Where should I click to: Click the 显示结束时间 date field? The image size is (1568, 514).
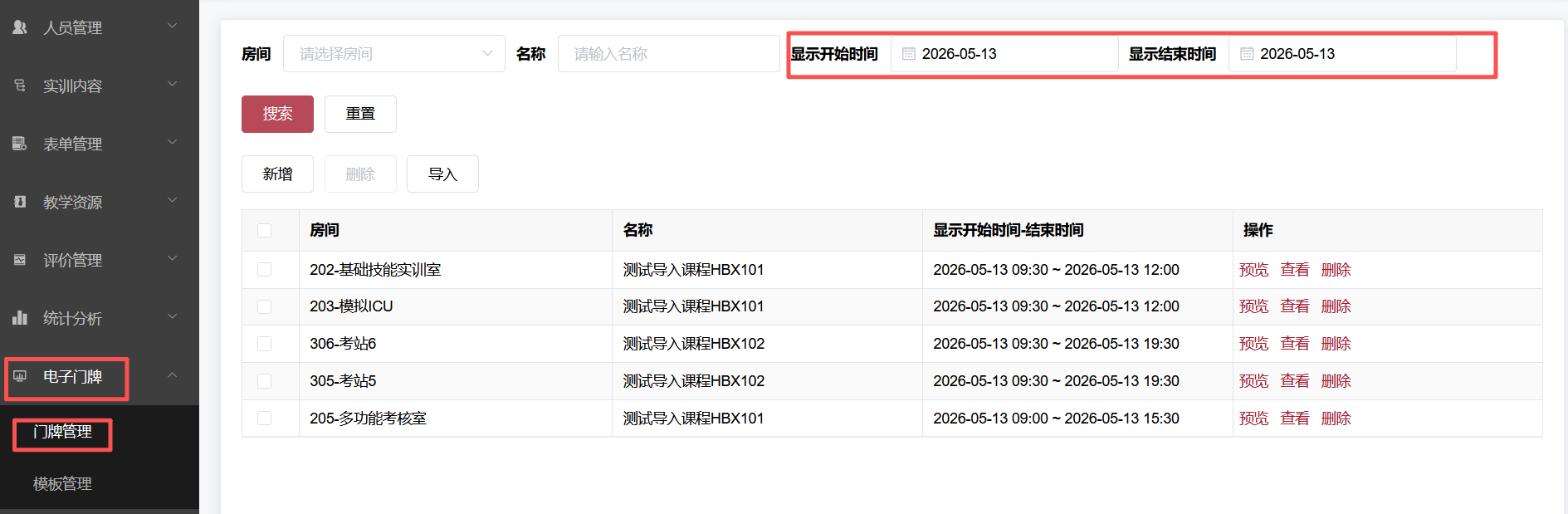pyautogui.click(x=1342, y=54)
